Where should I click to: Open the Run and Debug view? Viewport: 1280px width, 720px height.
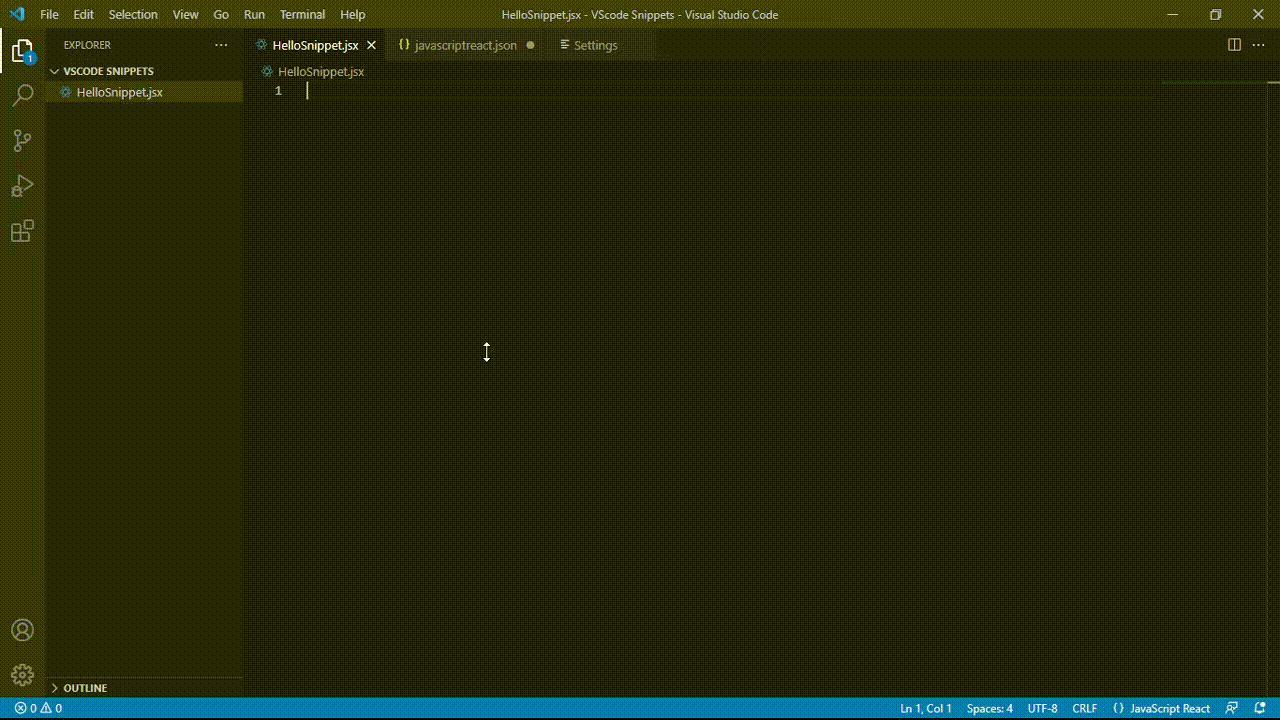tap(22, 186)
